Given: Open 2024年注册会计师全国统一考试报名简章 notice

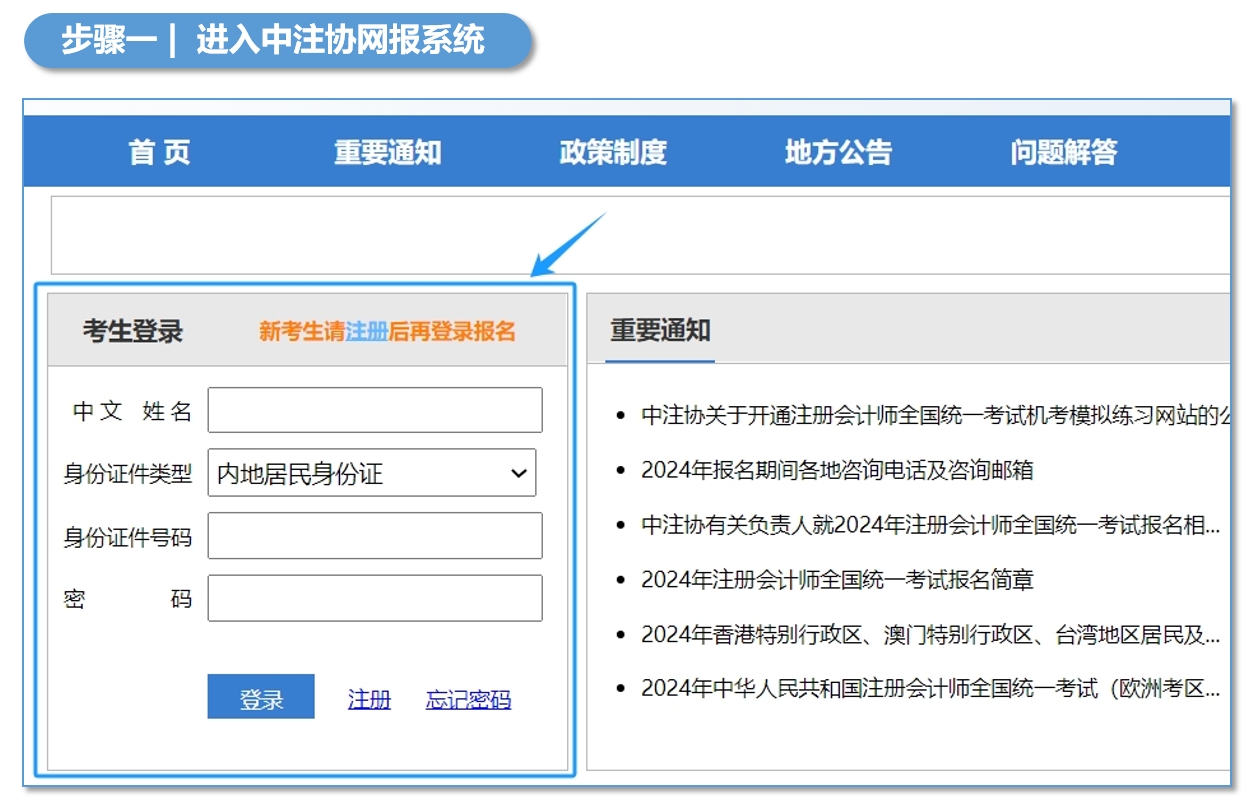Looking at the screenshot, I should tap(837, 580).
